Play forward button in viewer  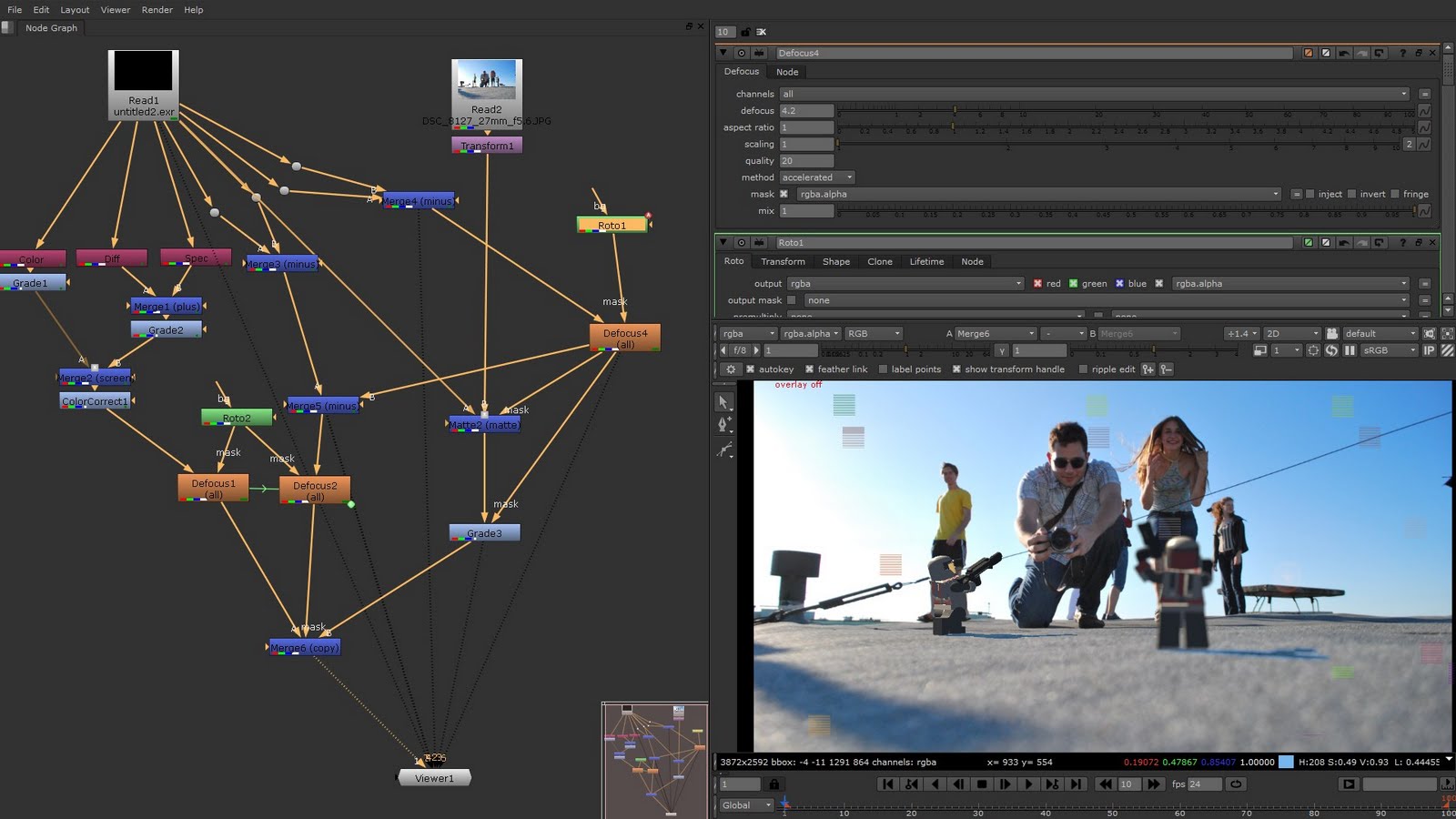point(1028,784)
